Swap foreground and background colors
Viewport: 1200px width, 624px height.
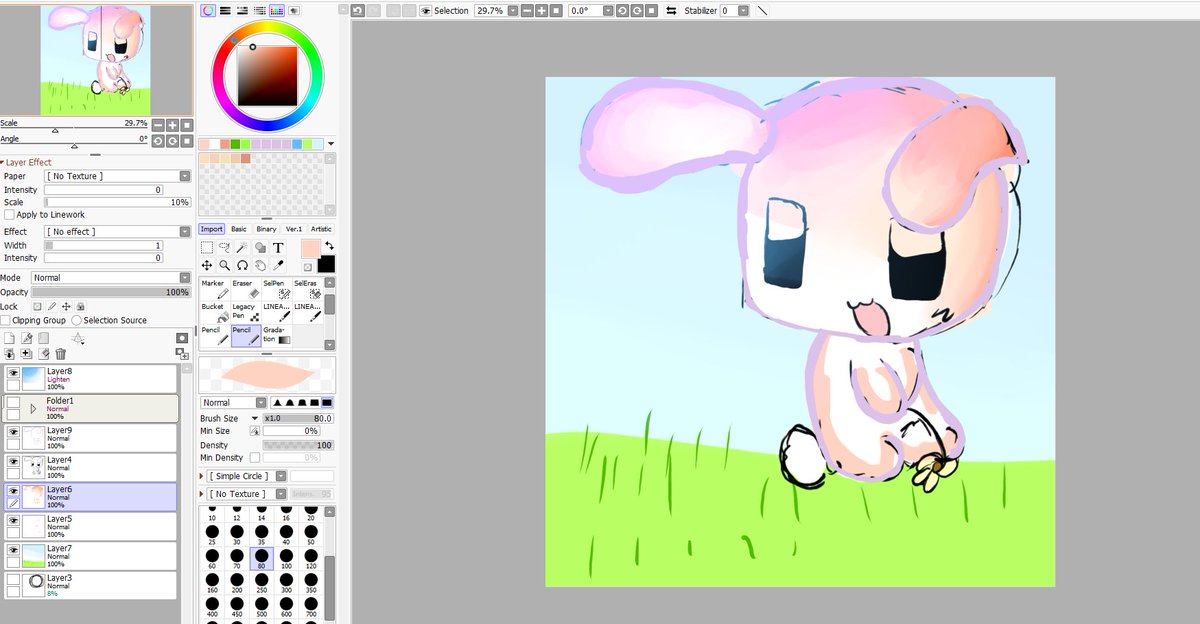click(329, 245)
